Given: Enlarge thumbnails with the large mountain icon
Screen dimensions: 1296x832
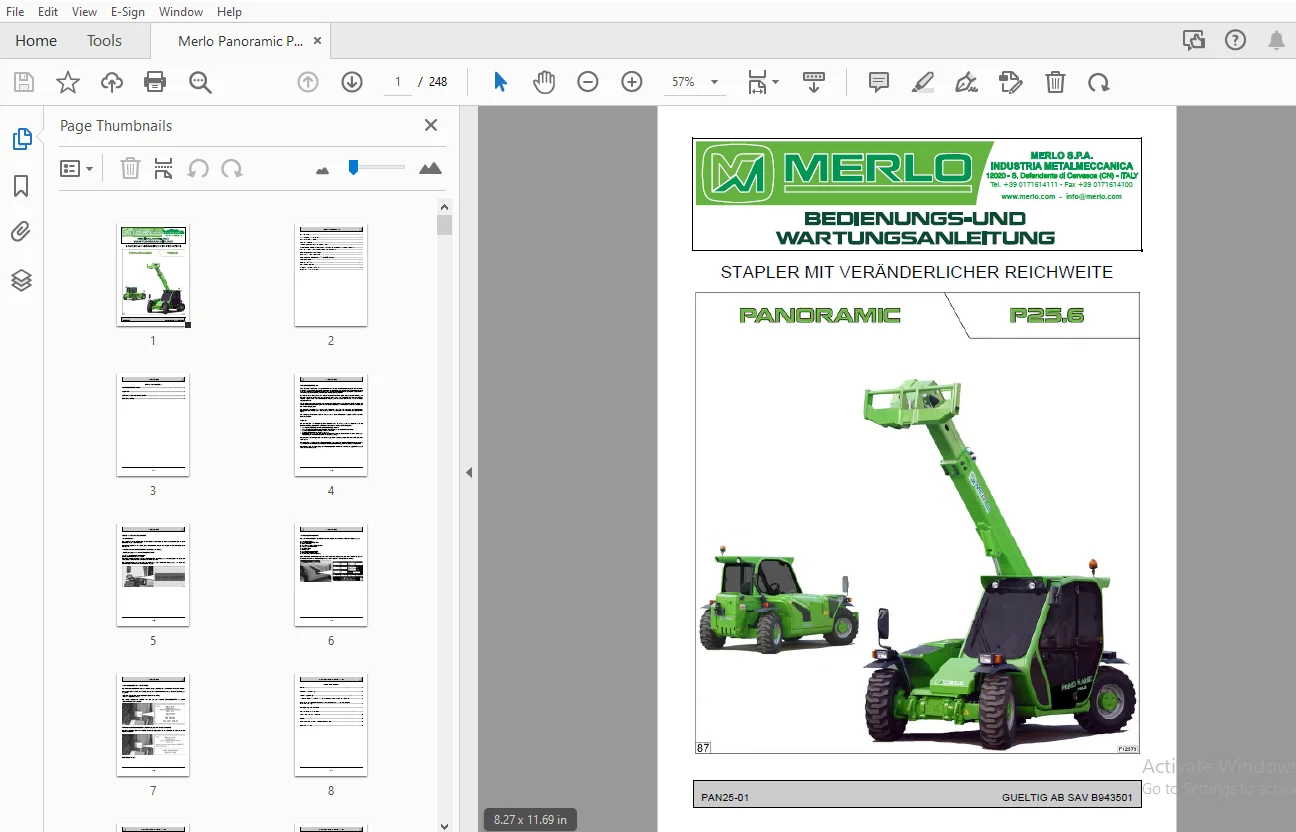Looking at the screenshot, I should [x=430, y=168].
